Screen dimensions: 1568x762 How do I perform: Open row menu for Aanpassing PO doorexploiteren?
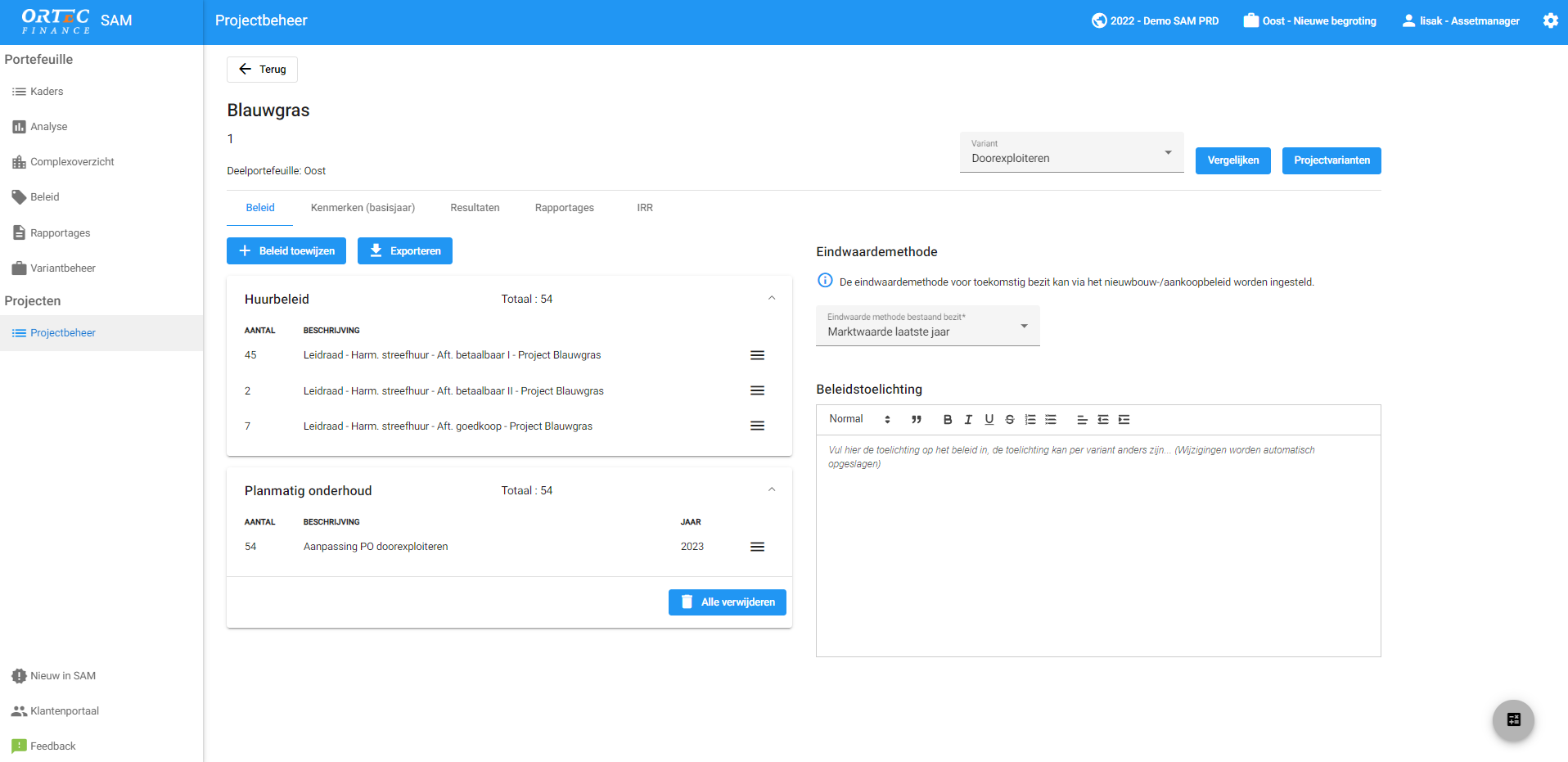tap(757, 547)
